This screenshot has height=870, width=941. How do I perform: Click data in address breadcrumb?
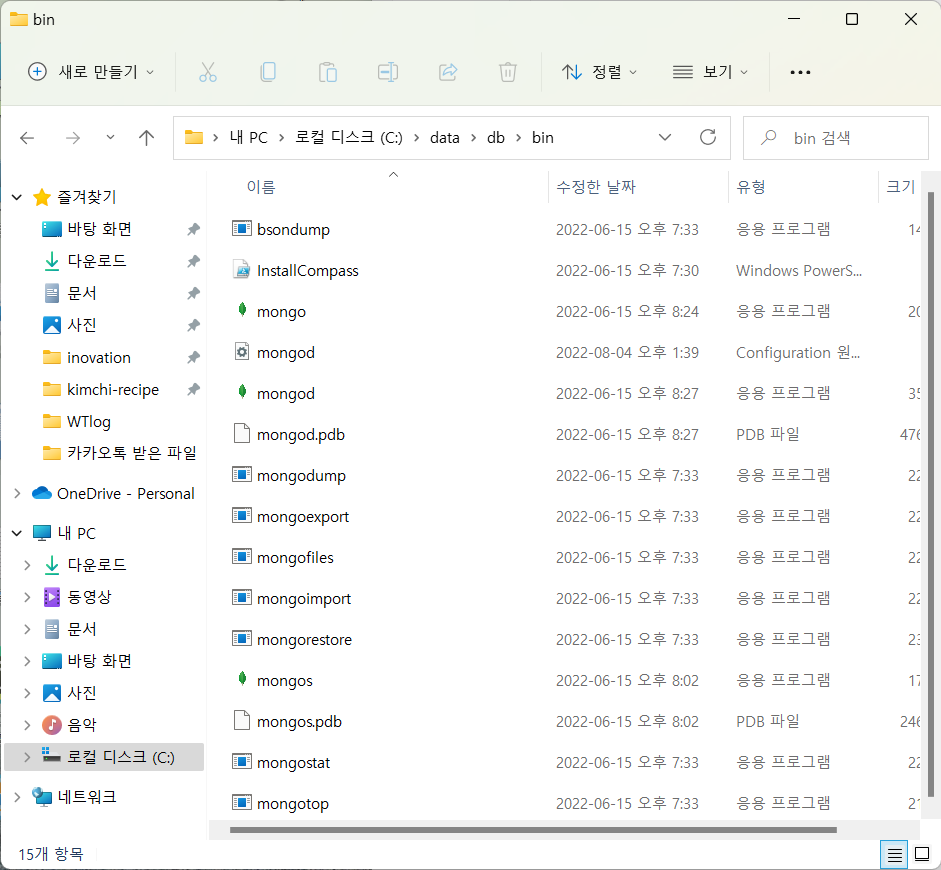pos(445,137)
